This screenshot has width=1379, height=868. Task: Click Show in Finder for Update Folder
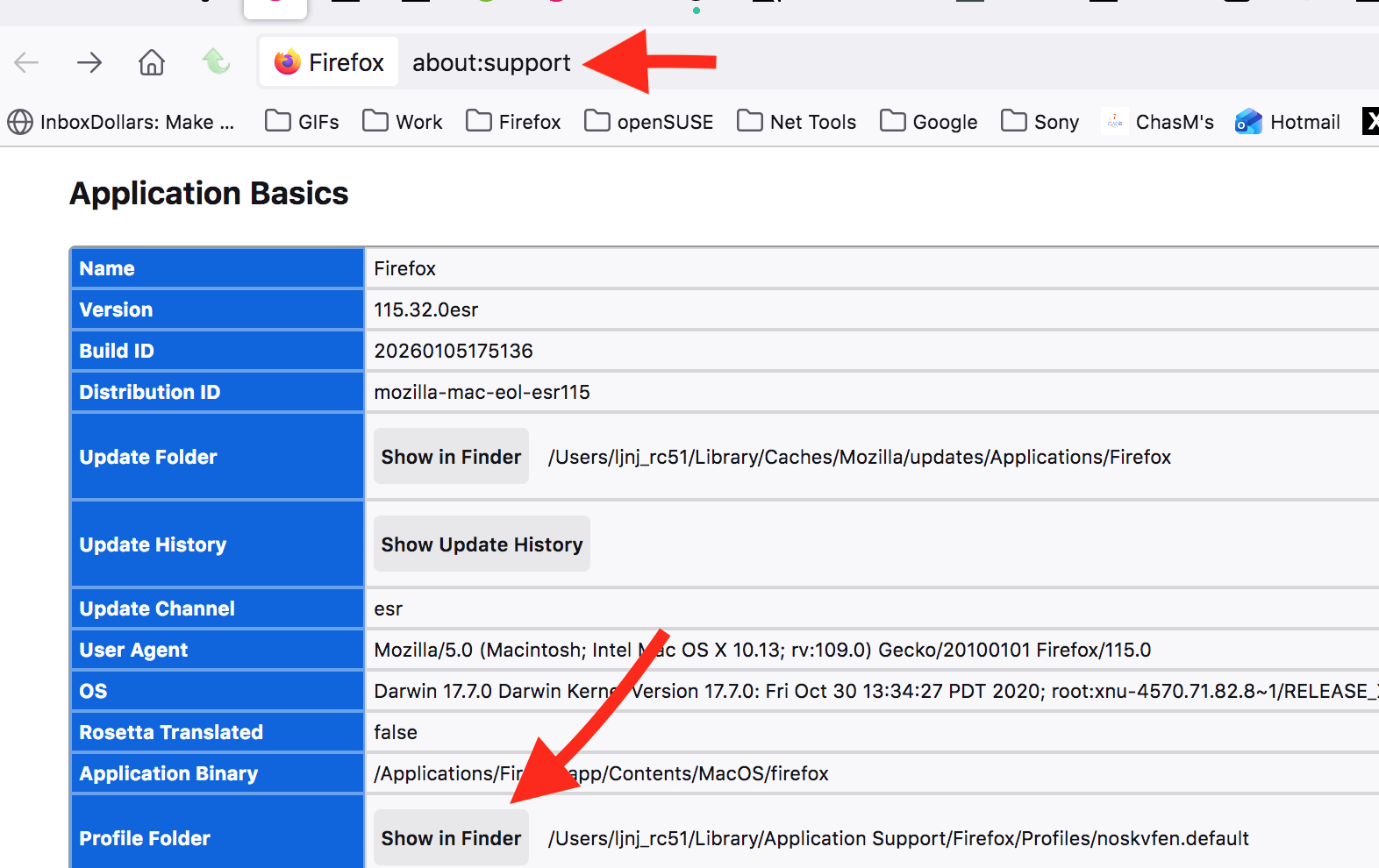[451, 457]
